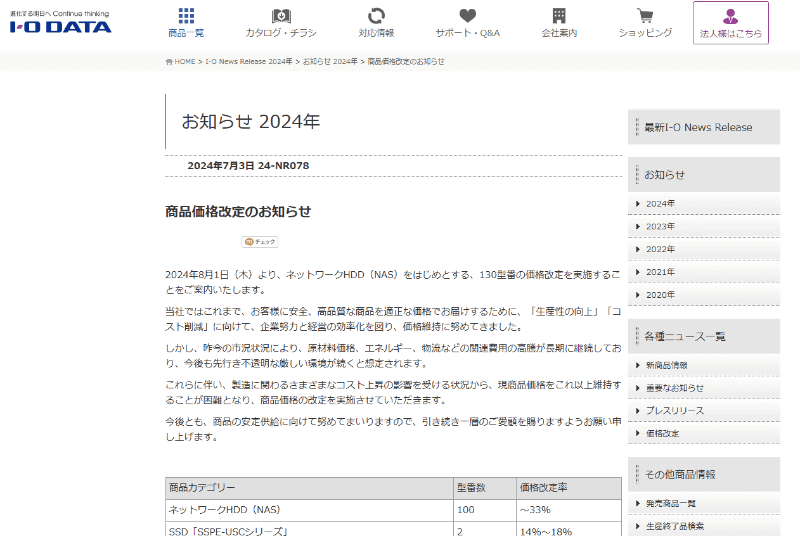Click the arrow beside プレスリリース
This screenshot has height=536, width=800.
click(x=638, y=411)
